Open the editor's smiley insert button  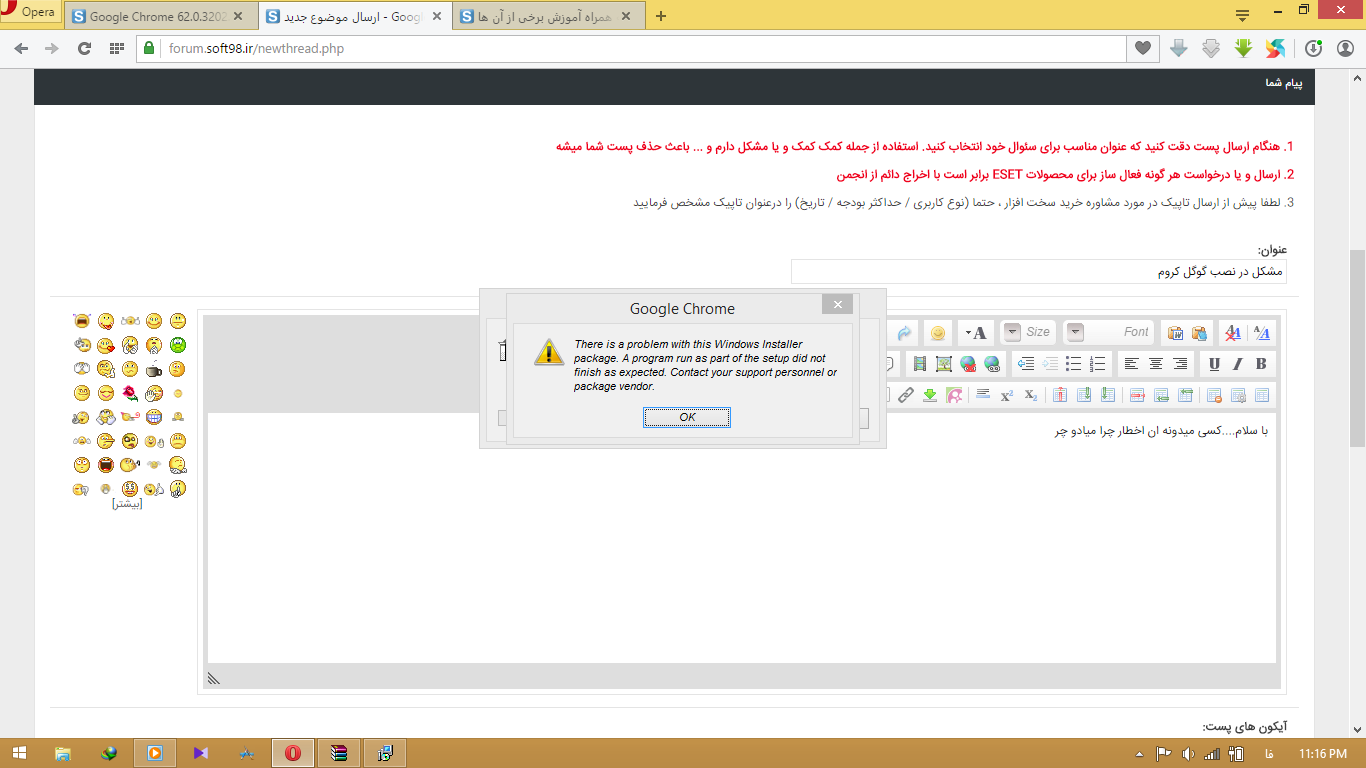(x=937, y=333)
